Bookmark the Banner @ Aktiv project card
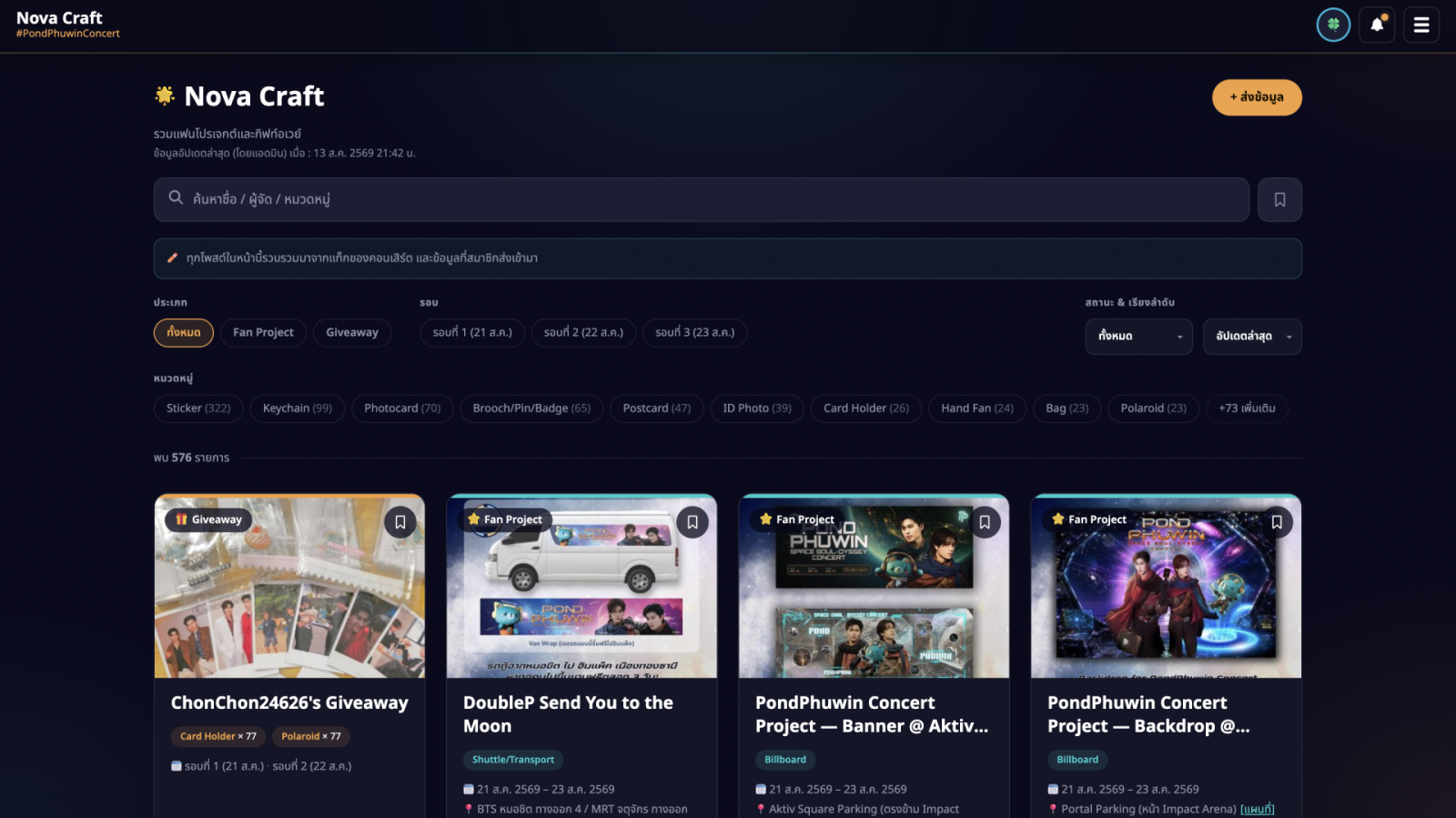The image size is (1456, 818). [x=985, y=522]
